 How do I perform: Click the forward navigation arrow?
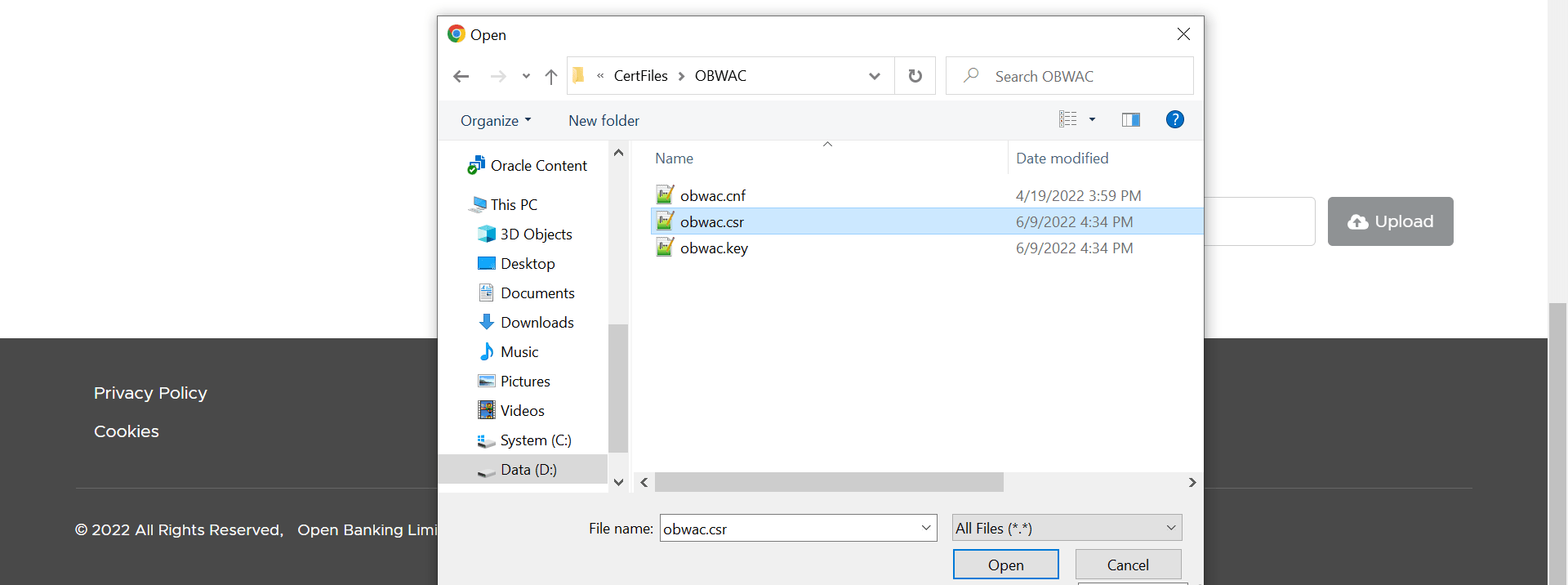(498, 76)
